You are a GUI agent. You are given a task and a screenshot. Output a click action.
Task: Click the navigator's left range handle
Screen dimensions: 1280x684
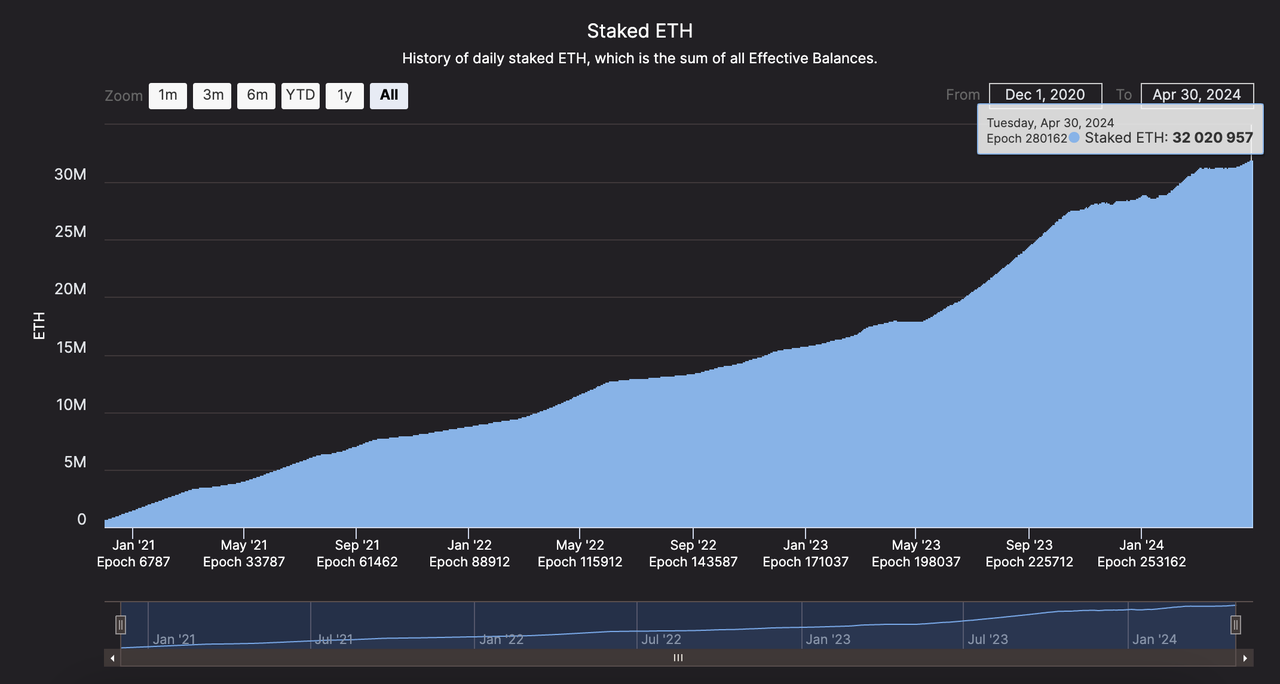tap(120, 625)
